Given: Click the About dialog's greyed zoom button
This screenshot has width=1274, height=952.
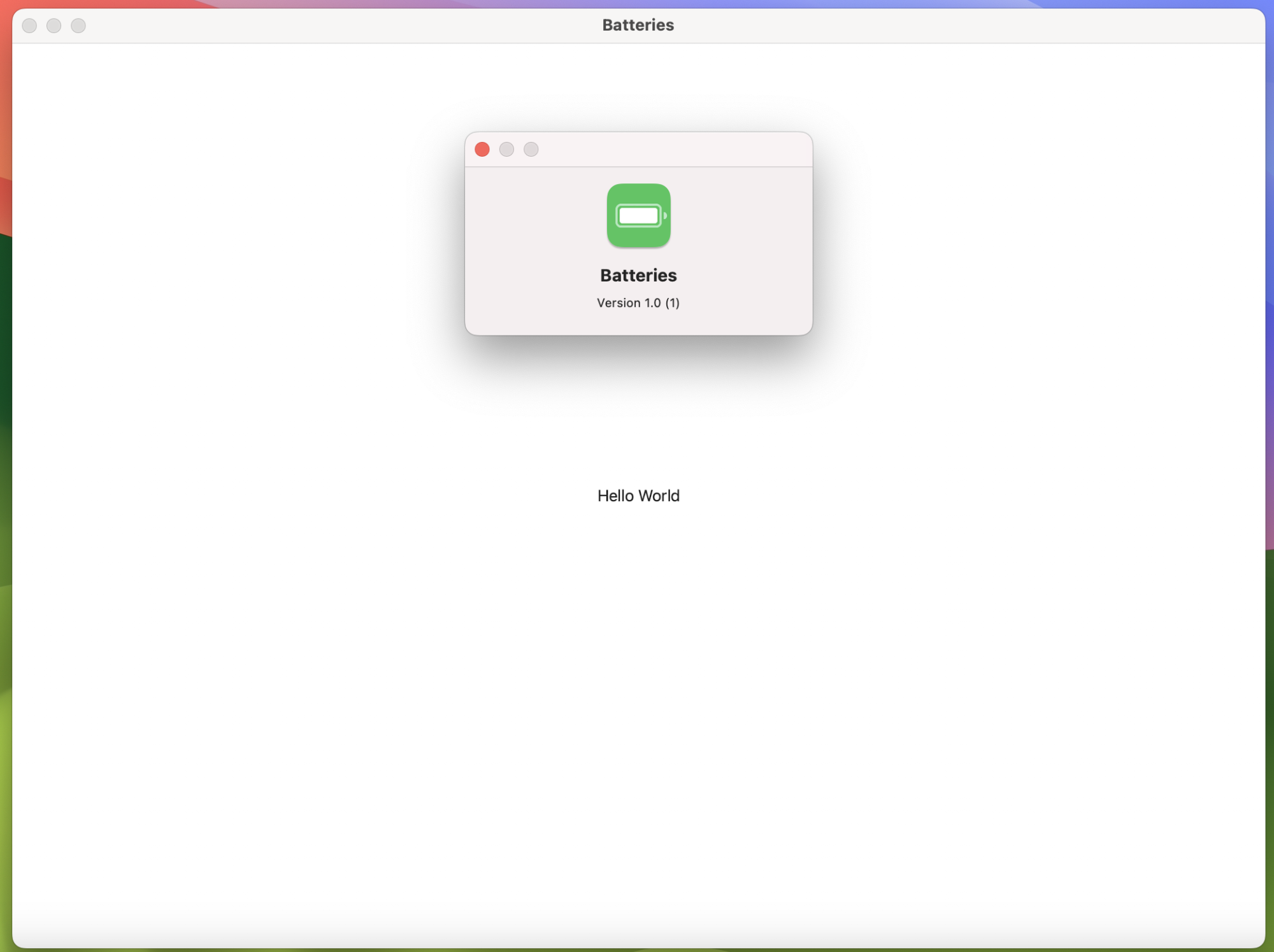Looking at the screenshot, I should point(531,149).
